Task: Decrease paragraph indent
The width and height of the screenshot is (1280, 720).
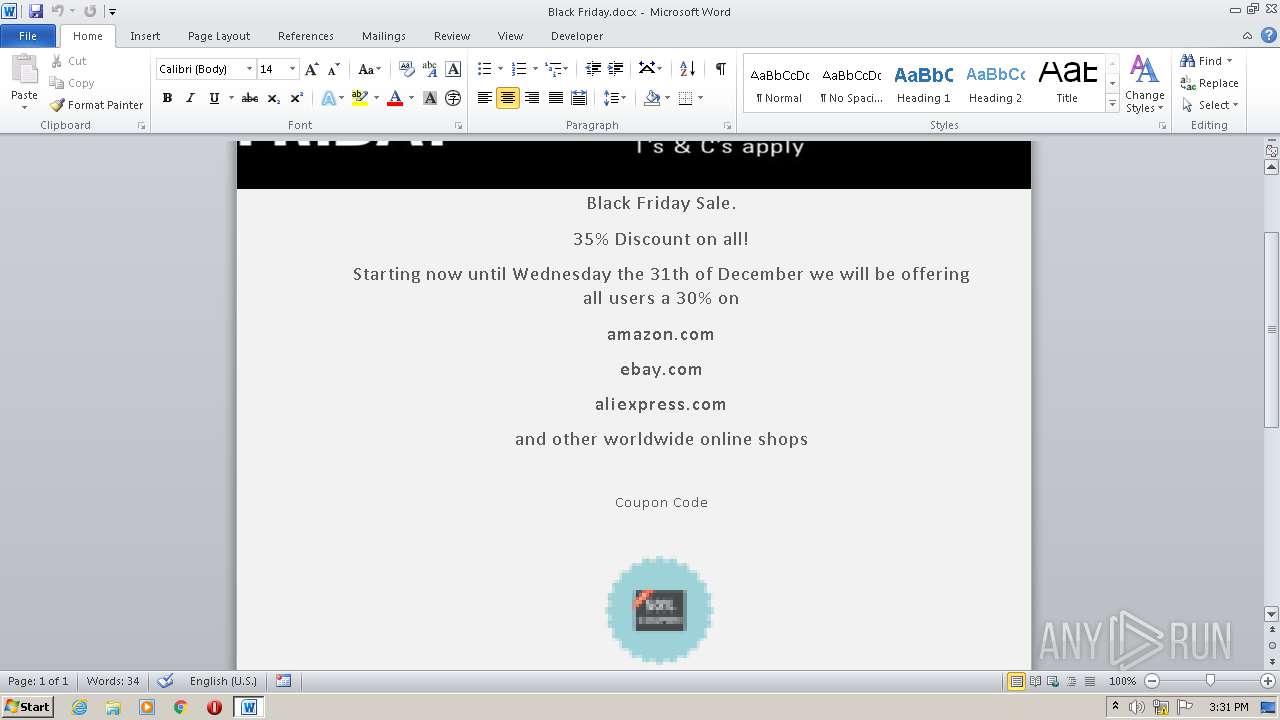Action: tap(593, 69)
